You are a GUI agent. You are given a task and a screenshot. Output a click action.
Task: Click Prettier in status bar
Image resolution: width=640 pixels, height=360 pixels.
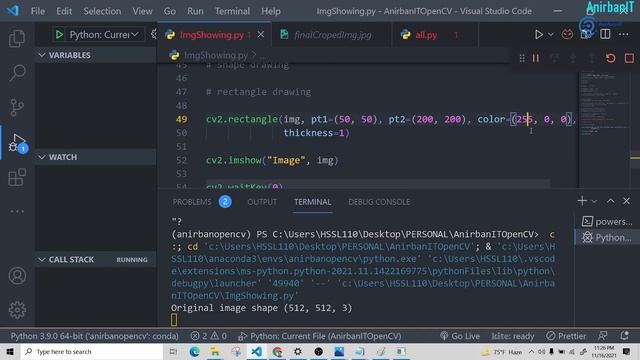tap(566, 336)
